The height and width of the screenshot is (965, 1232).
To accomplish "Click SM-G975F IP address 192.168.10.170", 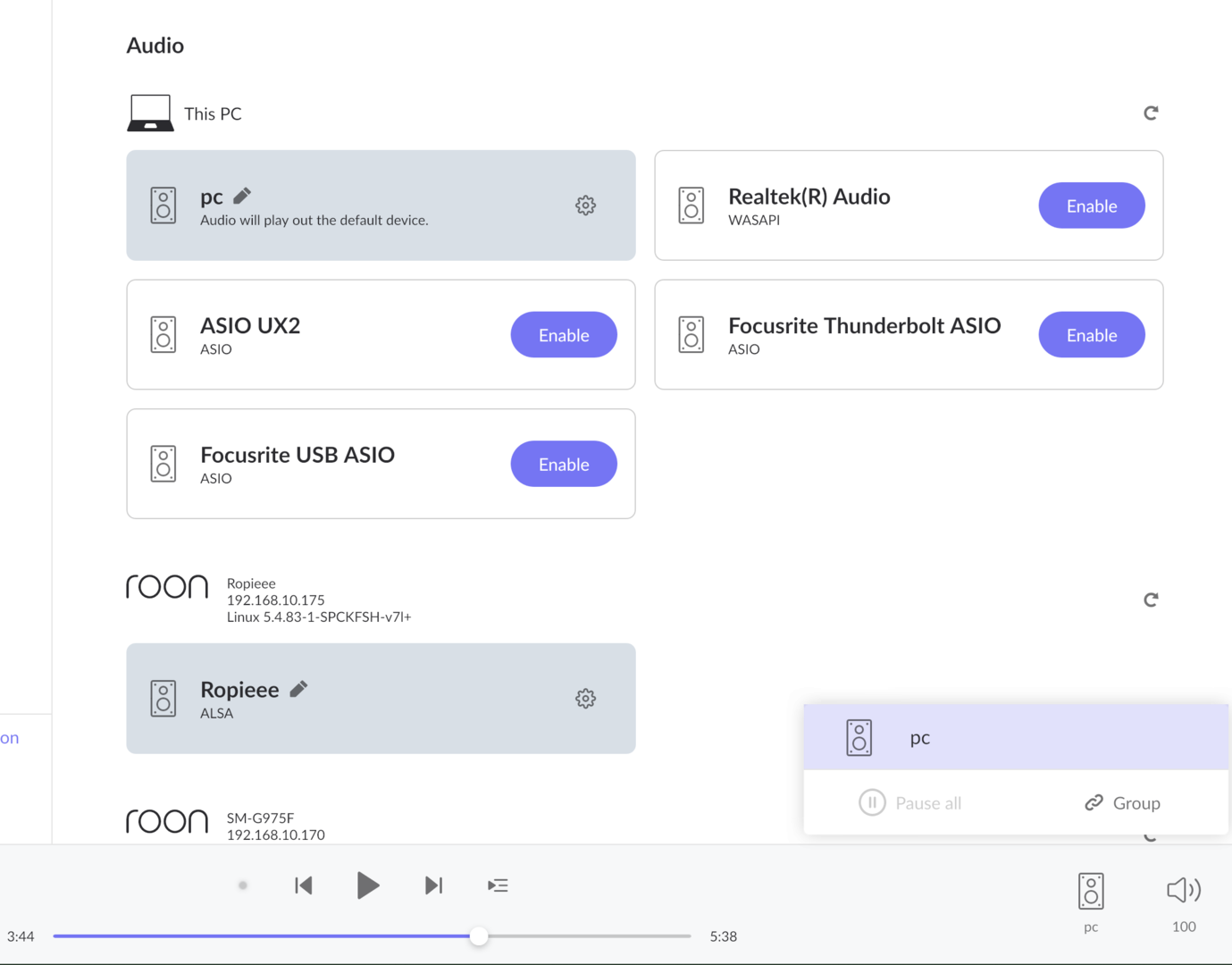I will coord(276,835).
